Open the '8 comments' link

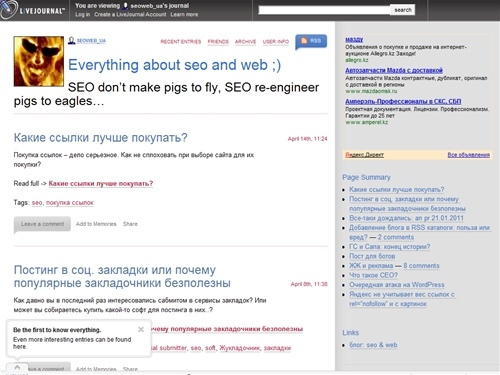pos(421,266)
